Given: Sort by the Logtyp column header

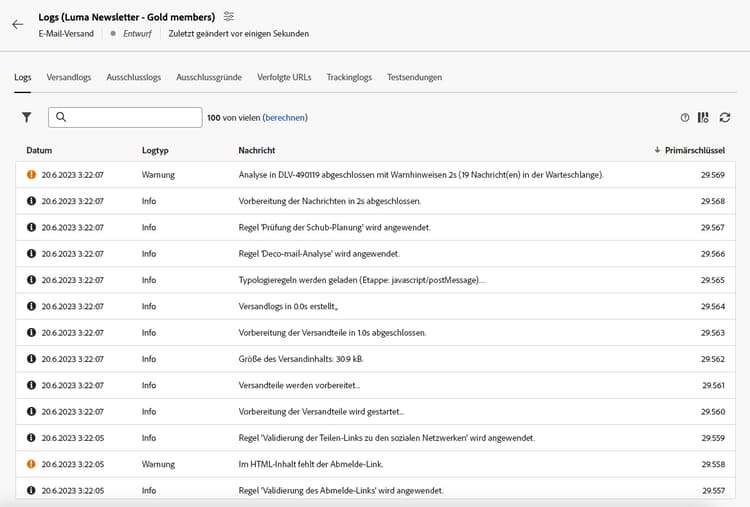Looking at the screenshot, I should tap(155, 150).
